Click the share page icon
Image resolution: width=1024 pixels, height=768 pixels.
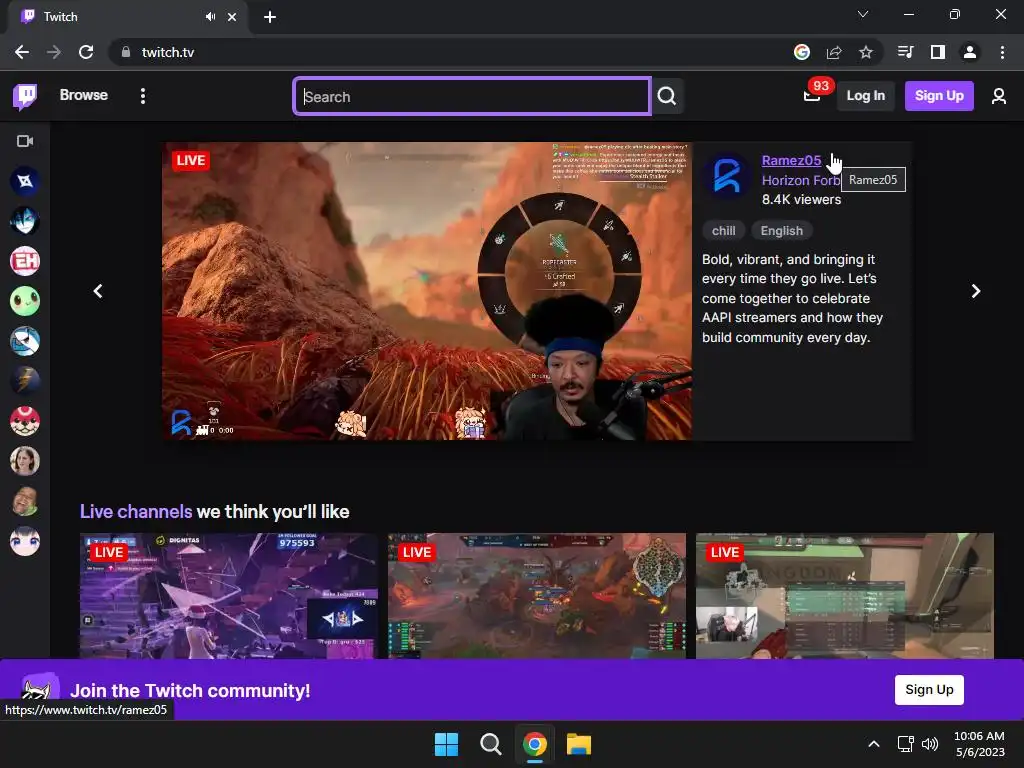click(x=834, y=52)
